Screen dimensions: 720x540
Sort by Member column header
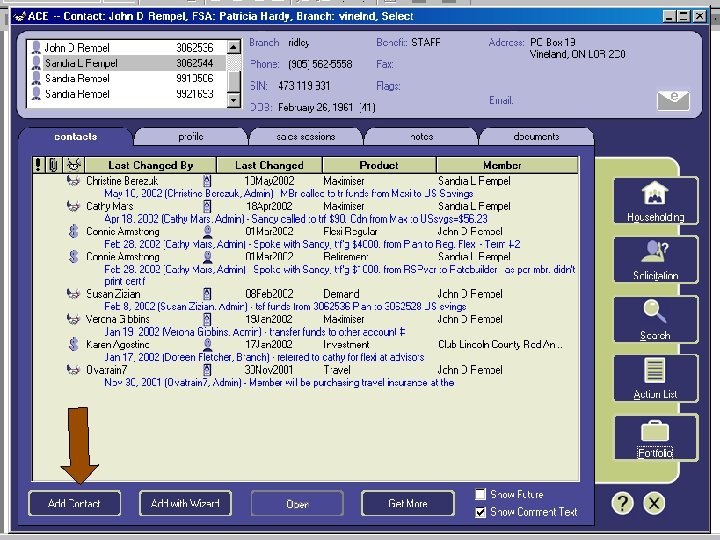507,165
